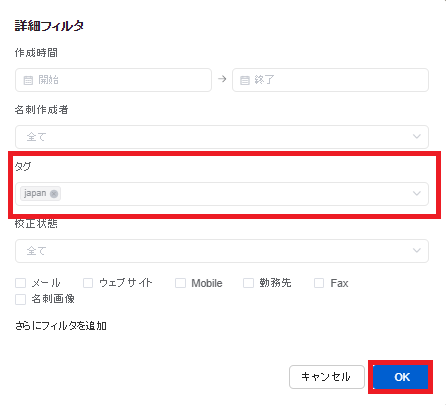Click the キャンセル button
The image size is (446, 405).
(327, 377)
